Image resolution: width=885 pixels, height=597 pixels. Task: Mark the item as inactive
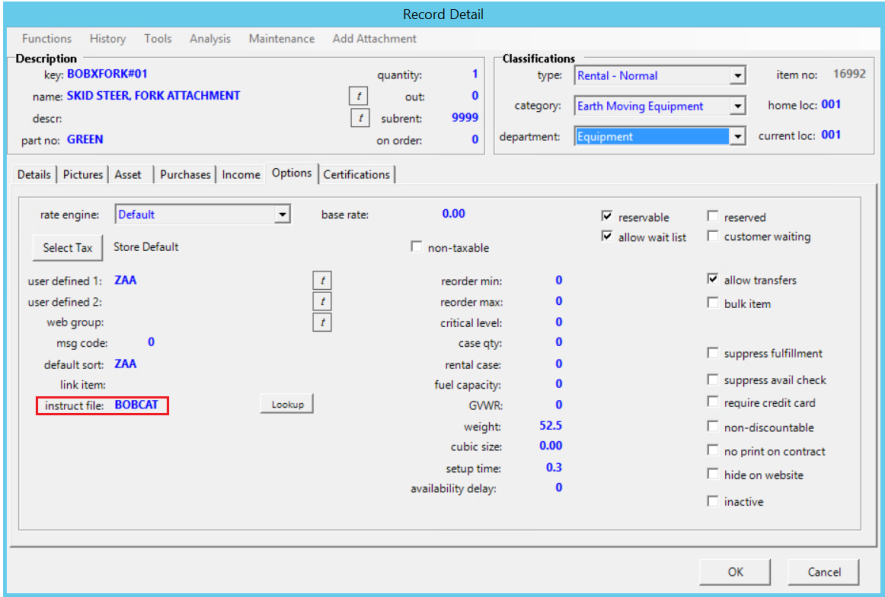coord(713,501)
